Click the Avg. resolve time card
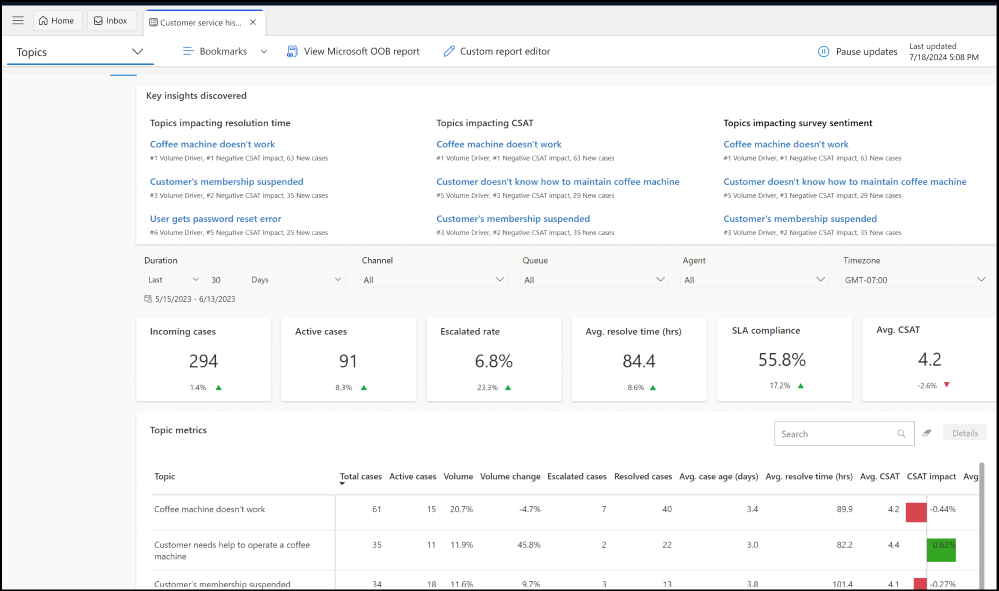 click(639, 359)
